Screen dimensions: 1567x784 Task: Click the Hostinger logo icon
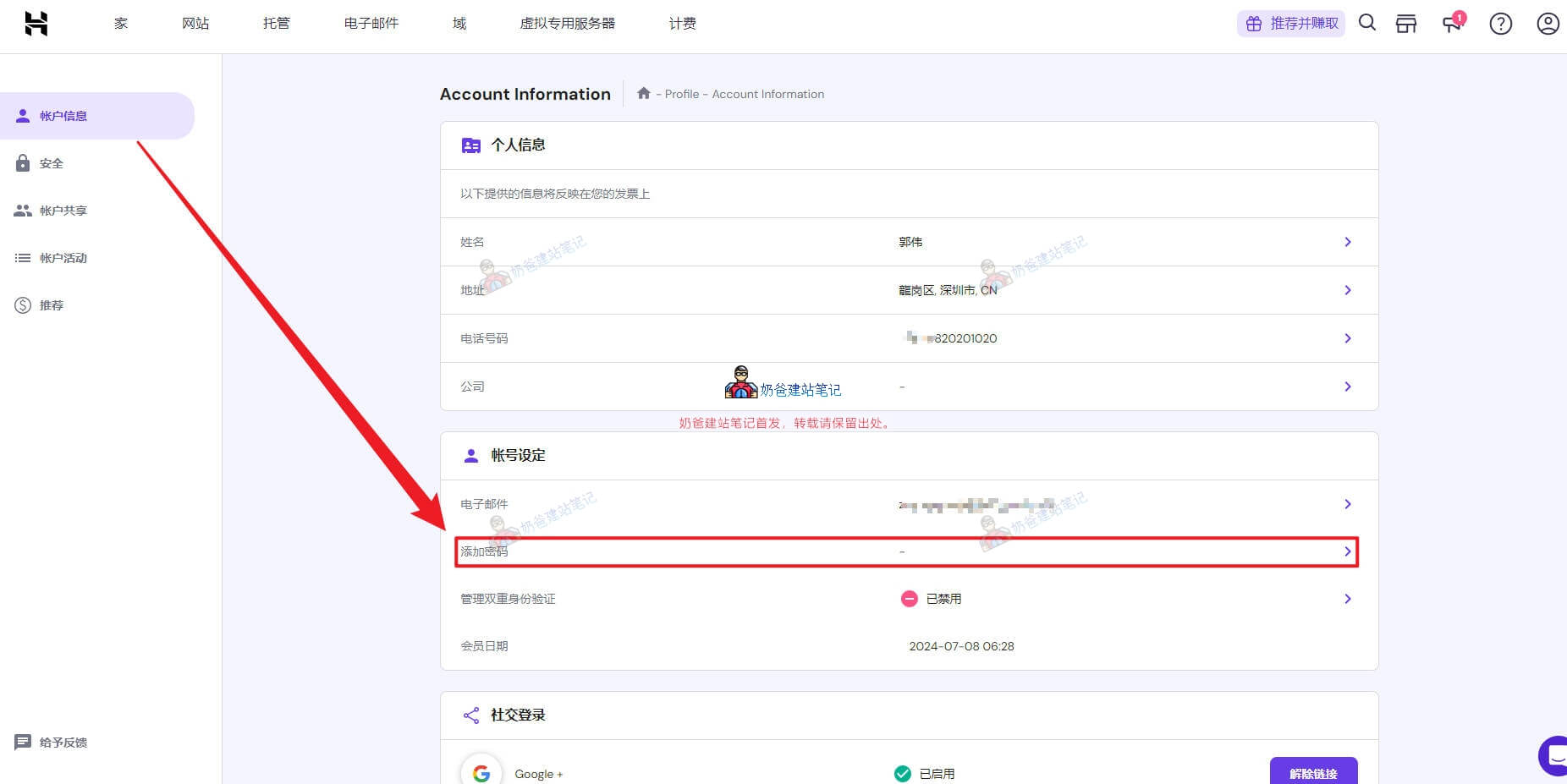pos(36,24)
